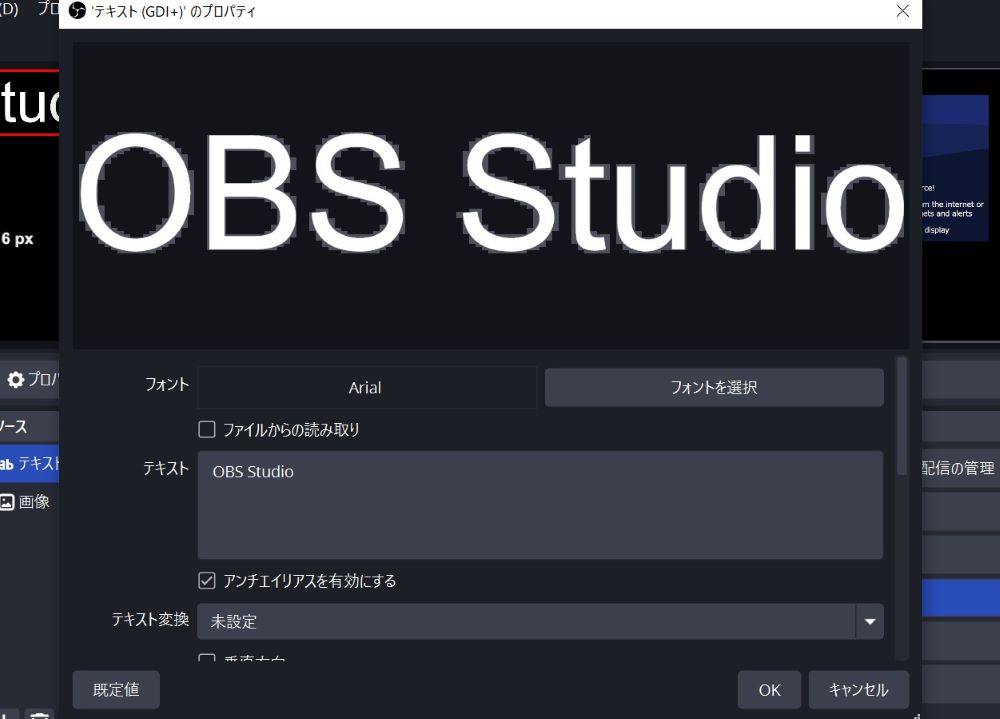This screenshot has height=719, width=1000.
Task: Click the image source icon next to 画像
Action: point(6,502)
